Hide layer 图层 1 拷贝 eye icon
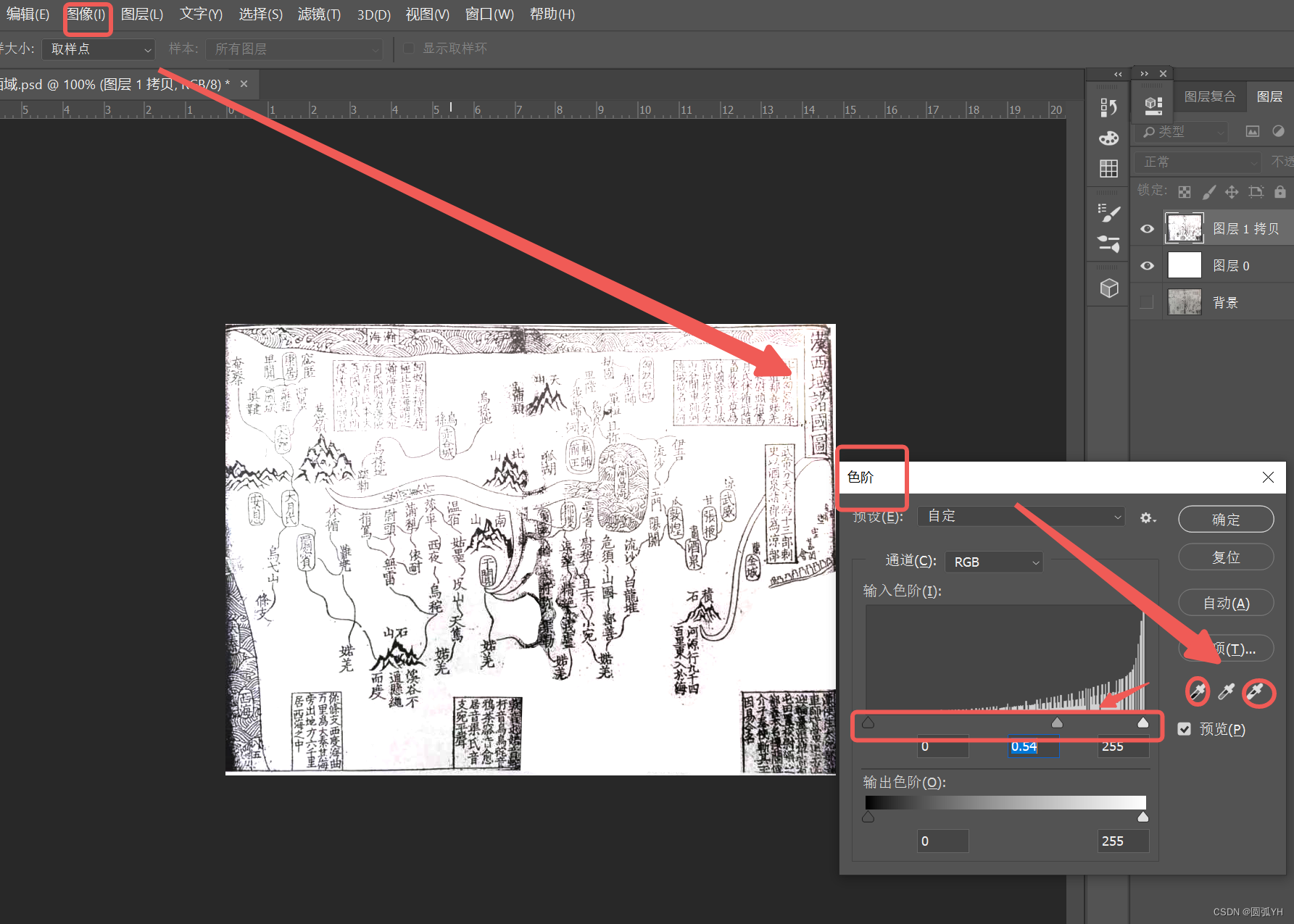Image resolution: width=1294 pixels, height=924 pixels. point(1147,229)
